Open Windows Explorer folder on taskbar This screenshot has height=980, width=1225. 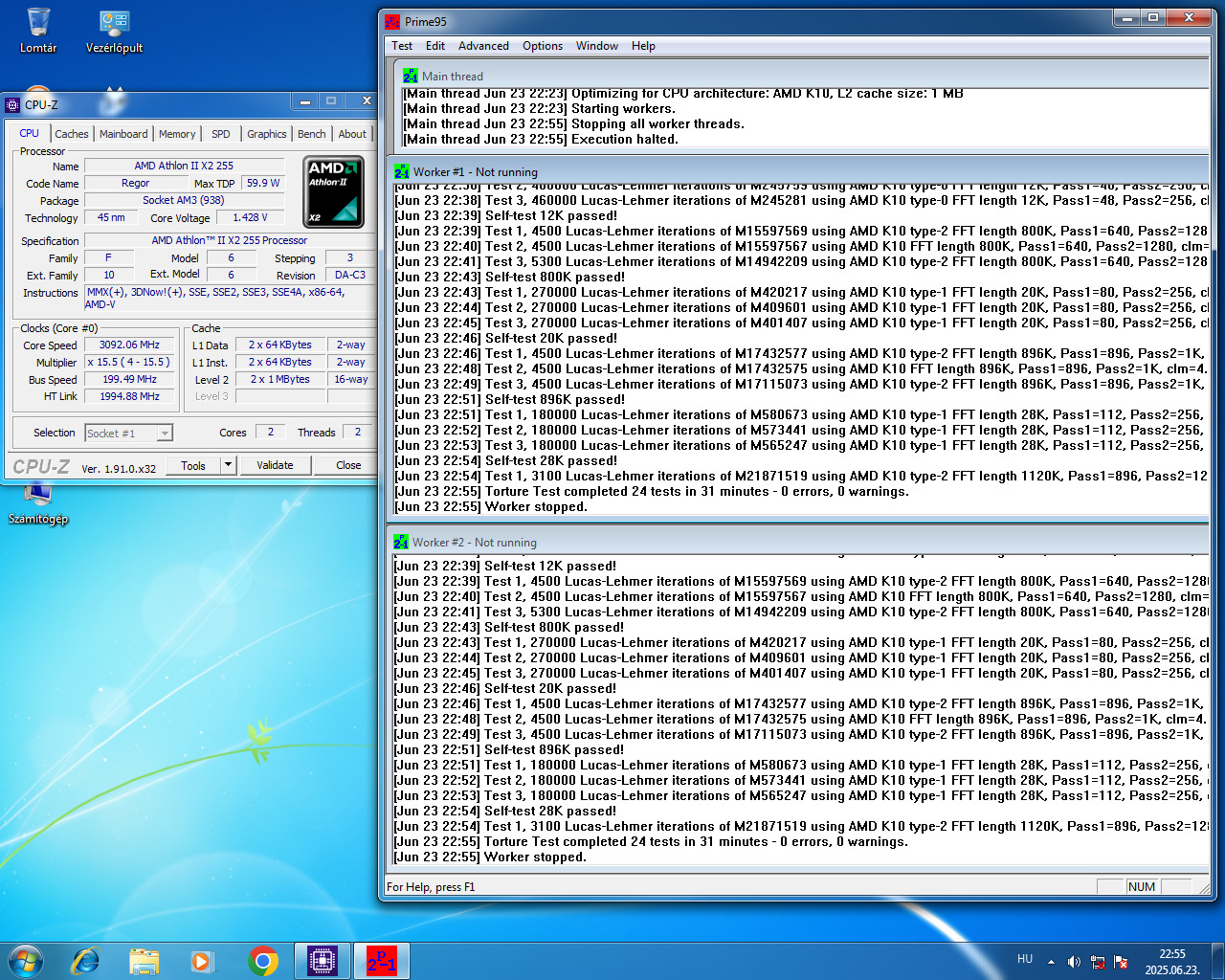[145, 960]
